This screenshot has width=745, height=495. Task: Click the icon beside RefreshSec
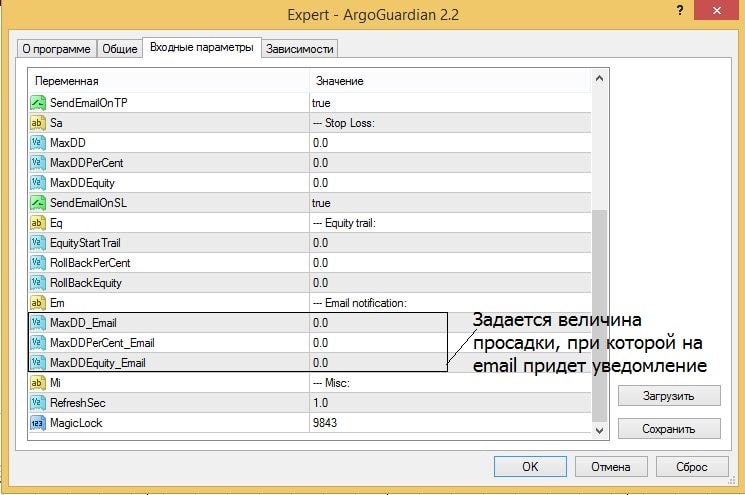pyautogui.click(x=38, y=402)
